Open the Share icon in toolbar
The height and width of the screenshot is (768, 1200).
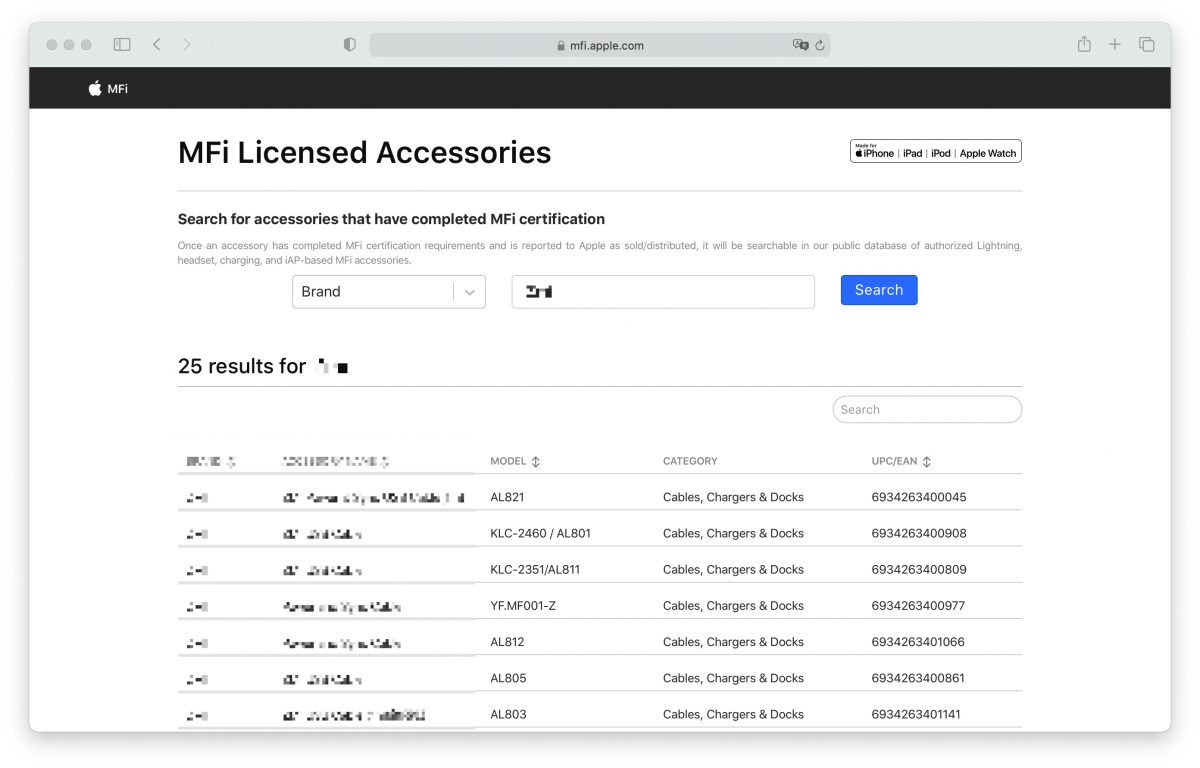point(1084,44)
